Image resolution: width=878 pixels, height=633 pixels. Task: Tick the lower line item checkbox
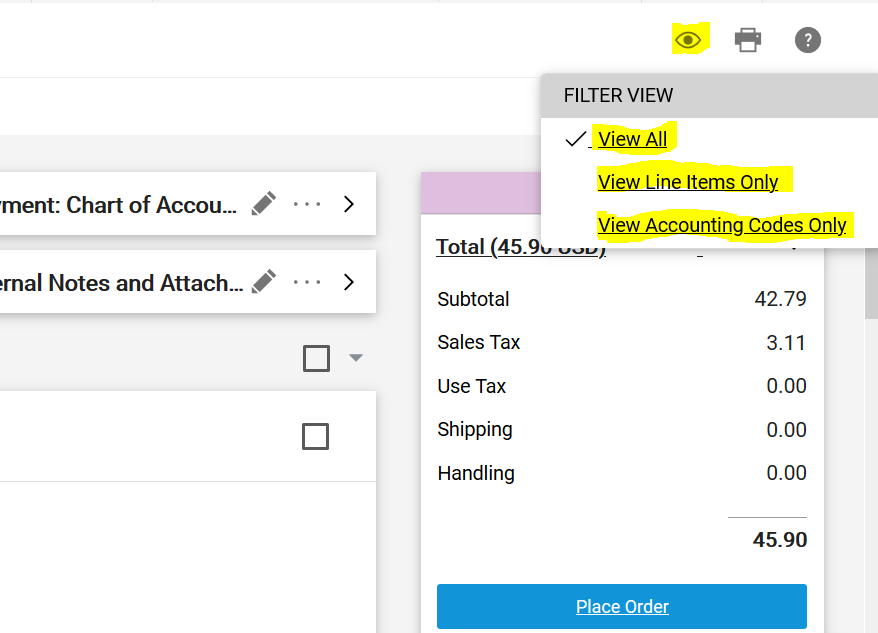click(315, 436)
